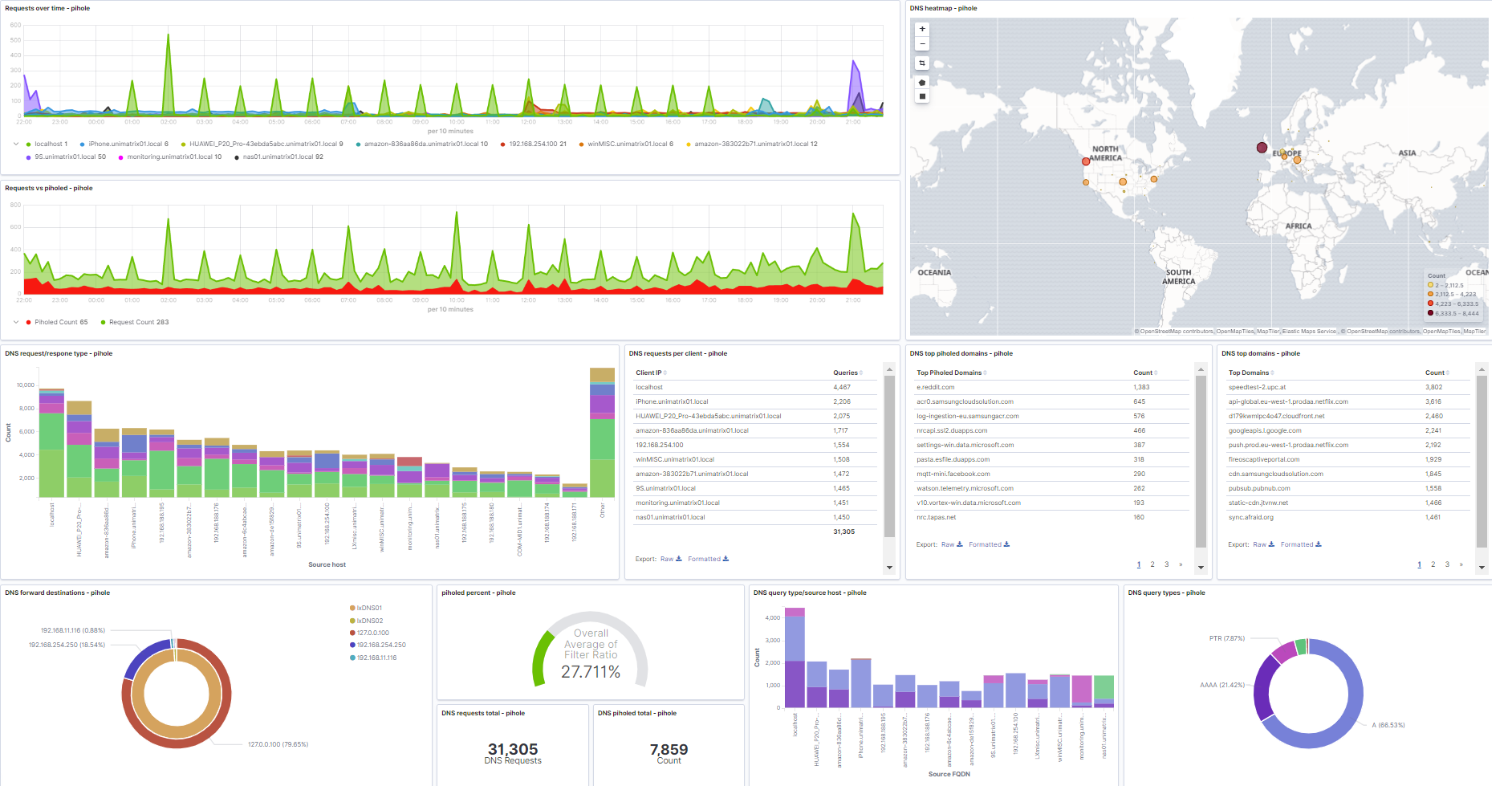Go to next page of top piholed domains
This screenshot has height=786, width=1512.
pyautogui.click(x=1181, y=564)
